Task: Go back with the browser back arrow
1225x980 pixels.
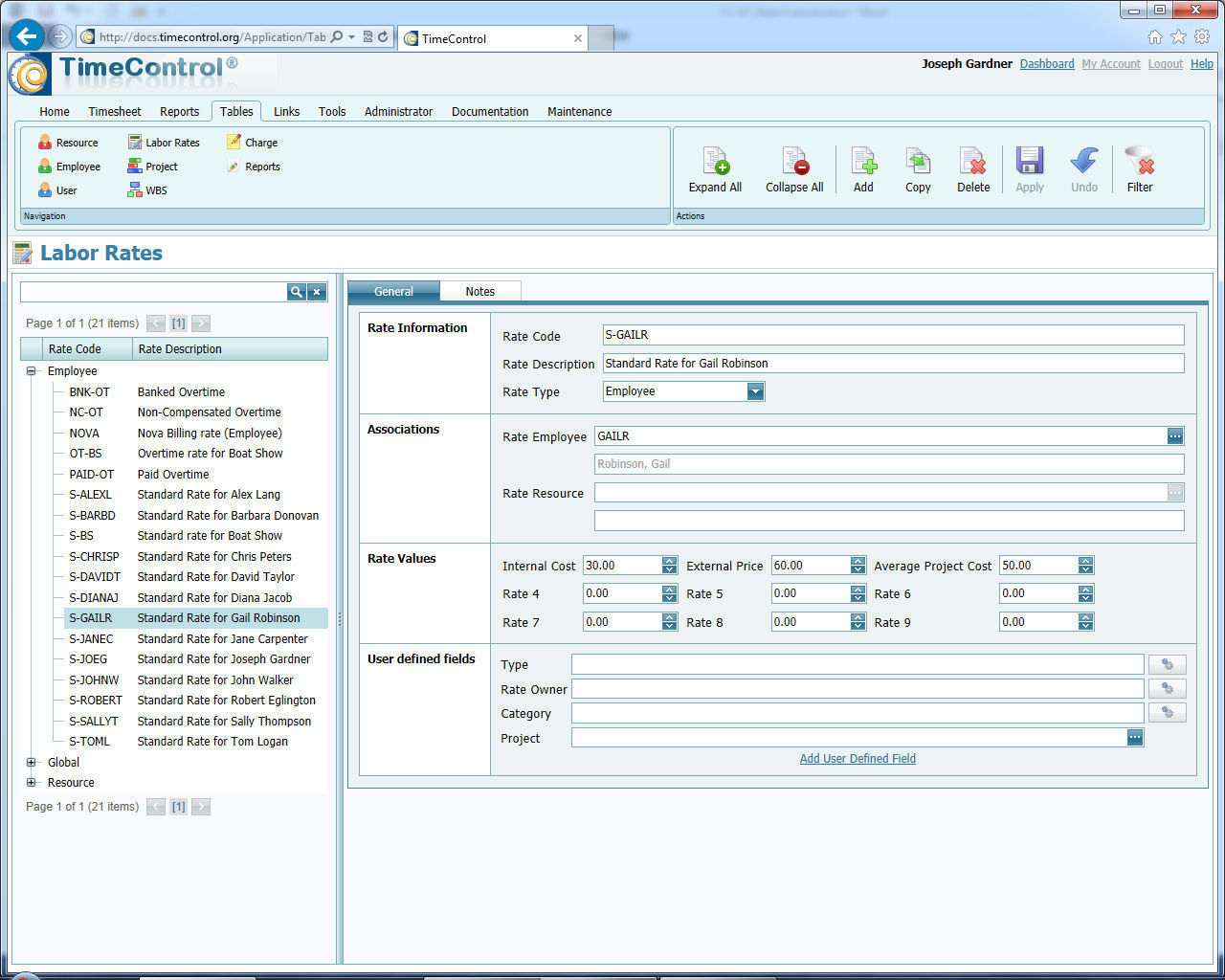Action: pos(27,36)
